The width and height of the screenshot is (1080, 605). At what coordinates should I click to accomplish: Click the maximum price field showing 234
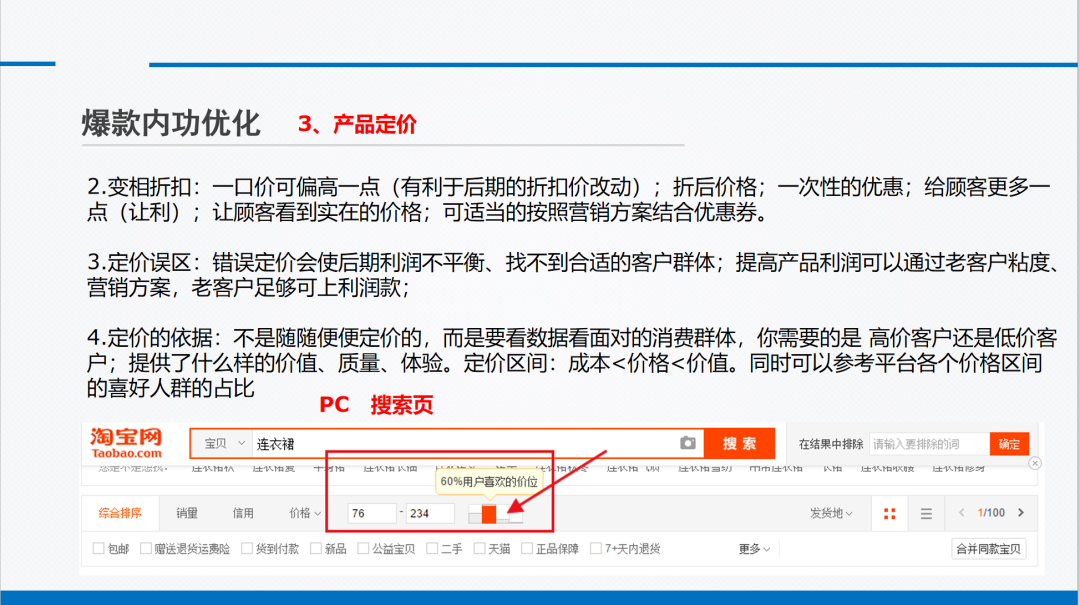pyautogui.click(x=430, y=513)
